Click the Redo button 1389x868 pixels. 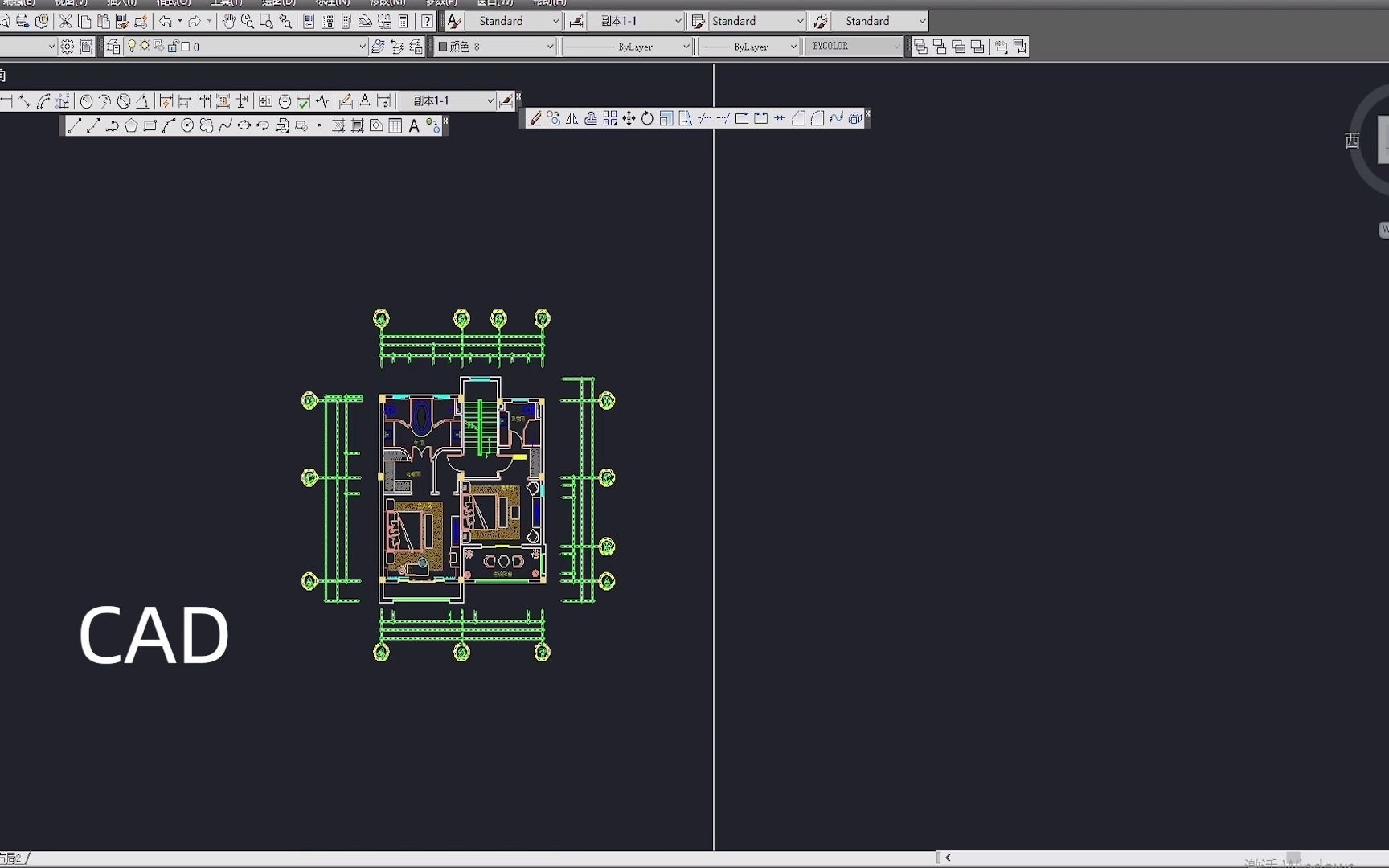(x=195, y=22)
